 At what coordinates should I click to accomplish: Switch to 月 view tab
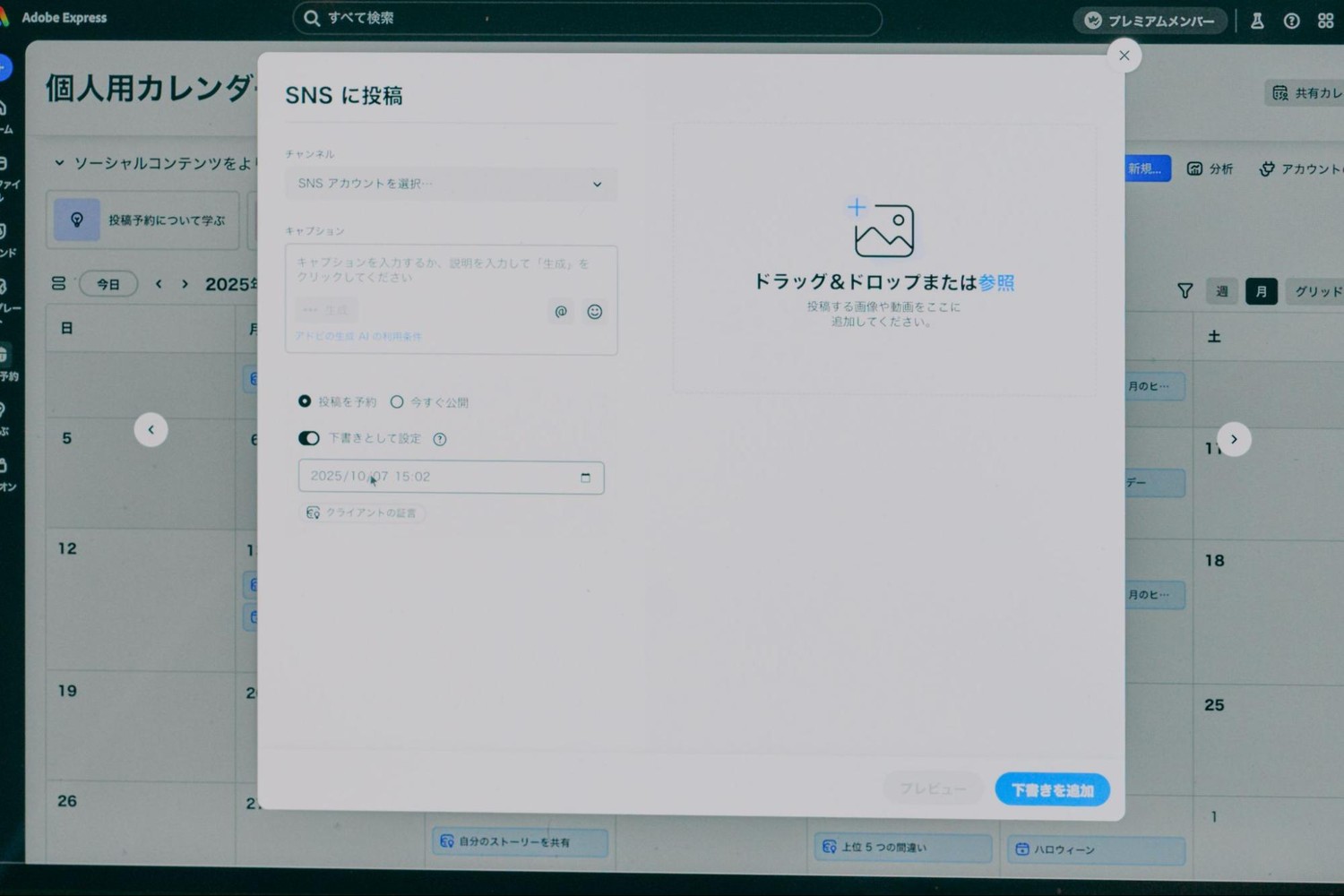click(1261, 291)
